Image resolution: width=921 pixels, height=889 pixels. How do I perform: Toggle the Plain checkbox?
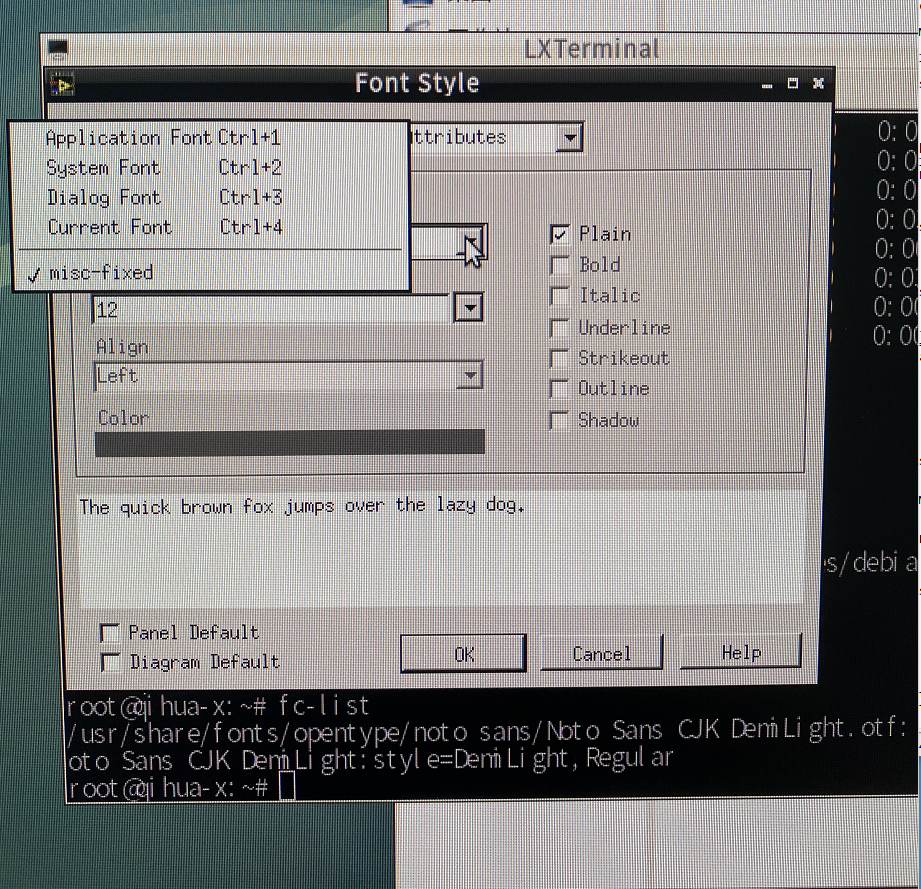559,234
